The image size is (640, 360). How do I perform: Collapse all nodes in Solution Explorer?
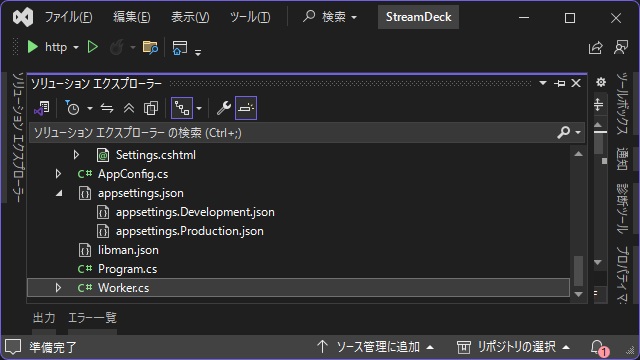pyautogui.click(x=129, y=108)
